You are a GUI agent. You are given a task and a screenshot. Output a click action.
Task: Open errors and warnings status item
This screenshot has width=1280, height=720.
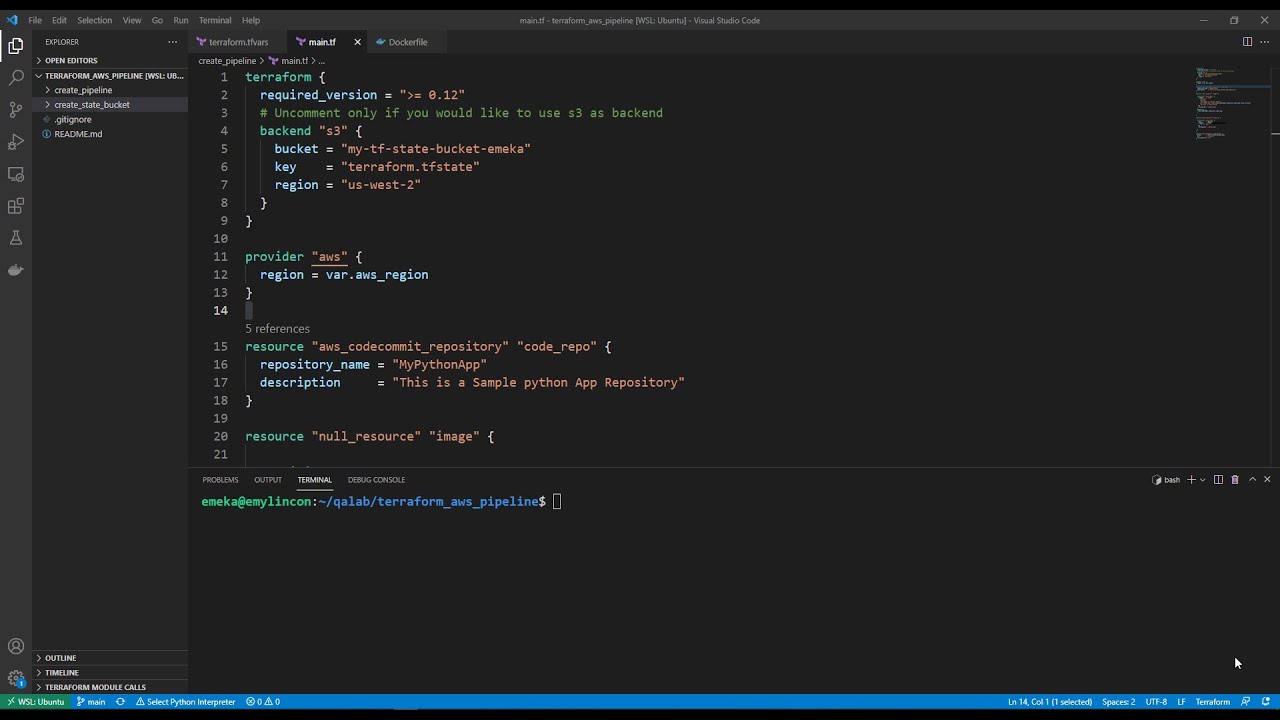click(263, 702)
